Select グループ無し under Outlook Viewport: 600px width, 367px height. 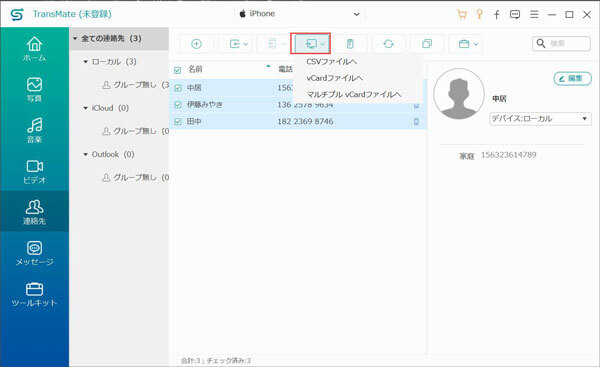(135, 178)
